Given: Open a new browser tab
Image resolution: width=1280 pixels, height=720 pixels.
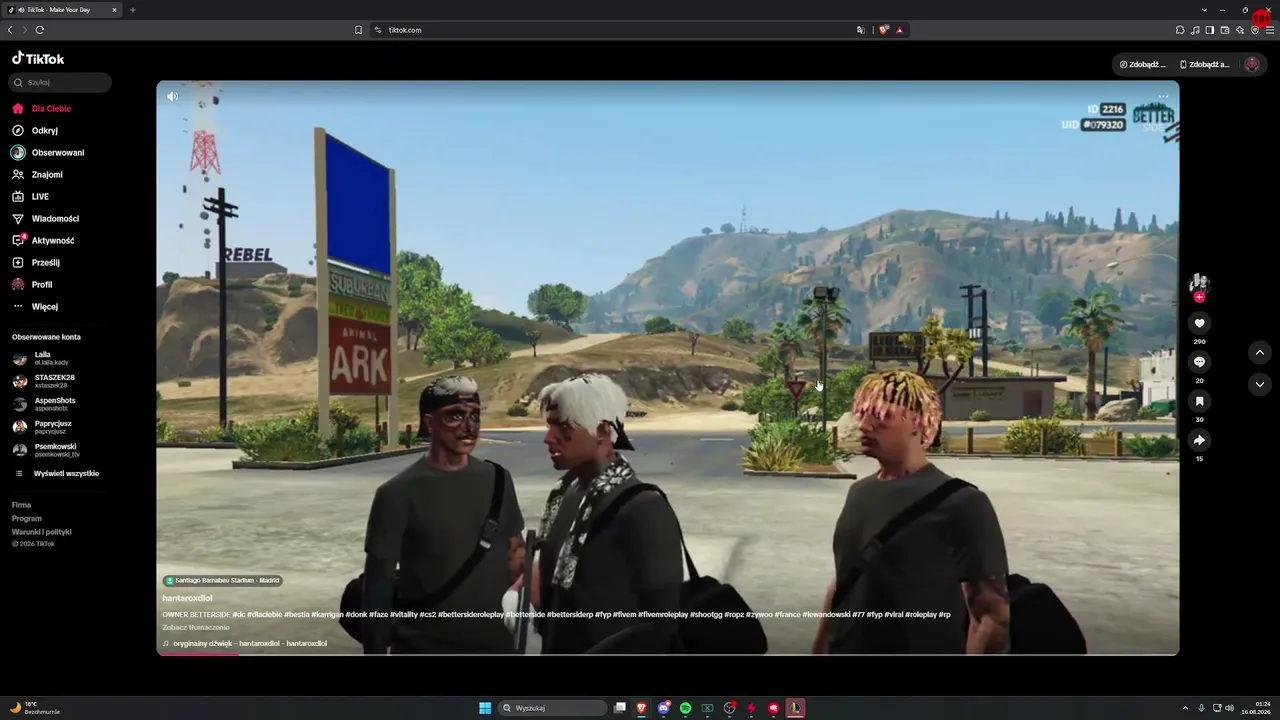Looking at the screenshot, I should 133,10.
